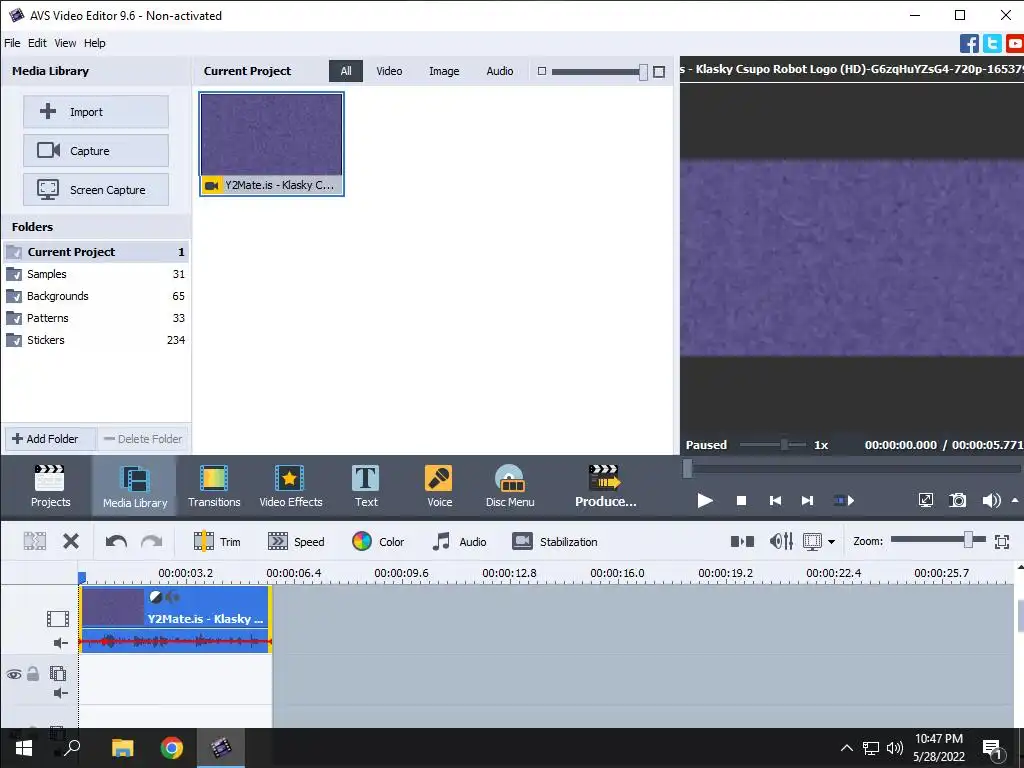Take a snapshot with camera icon
The image size is (1024, 768).
957,500
